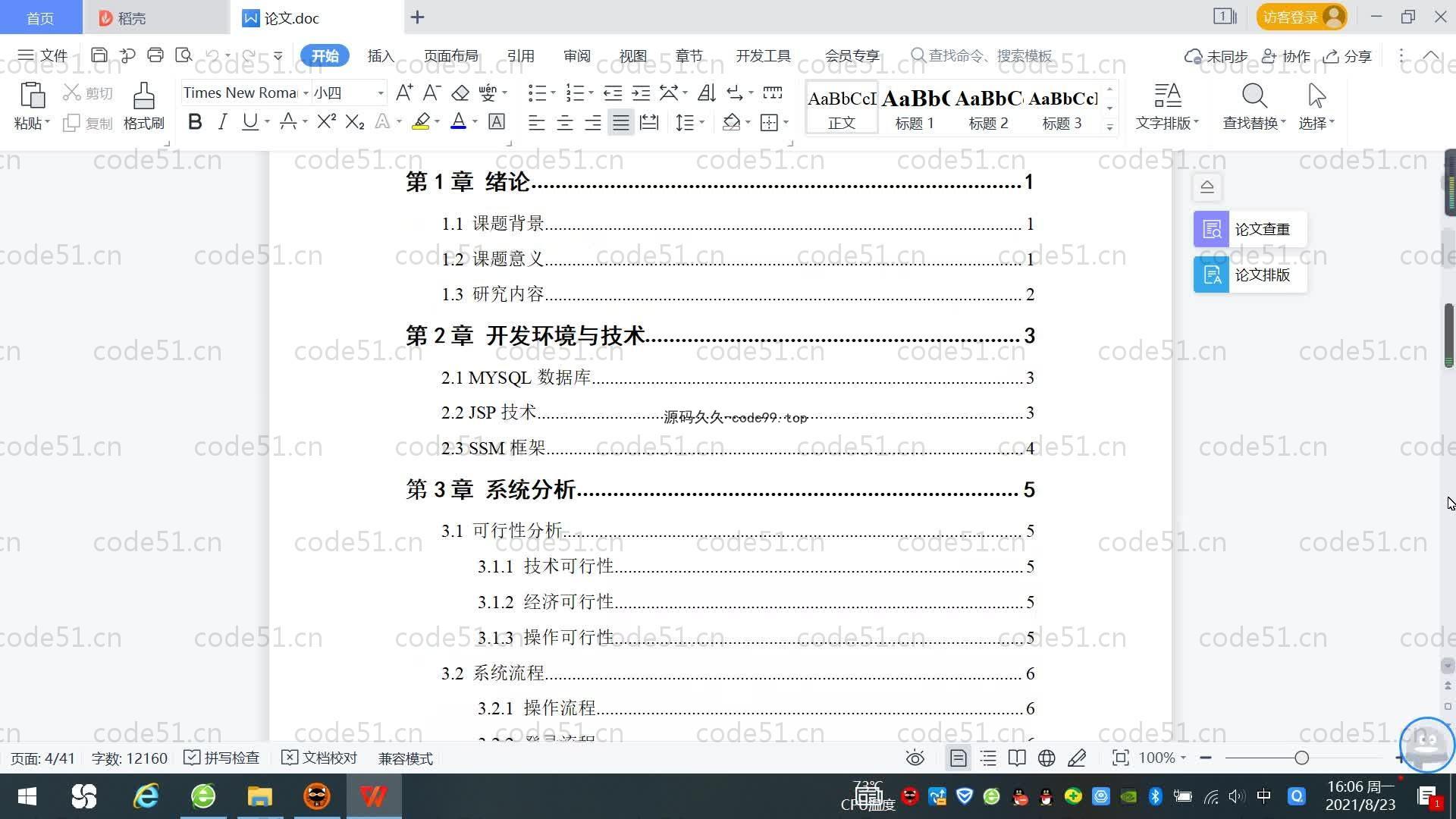Expand bullet list dropdown arrow
Image resolution: width=1456 pixels, height=819 pixels.
point(553,93)
